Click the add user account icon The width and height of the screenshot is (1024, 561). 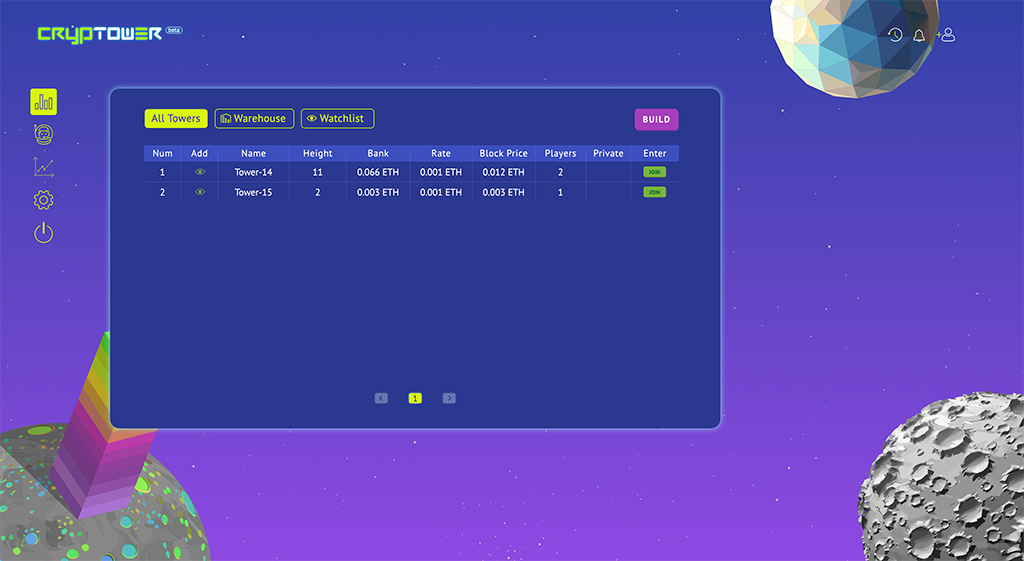point(946,35)
